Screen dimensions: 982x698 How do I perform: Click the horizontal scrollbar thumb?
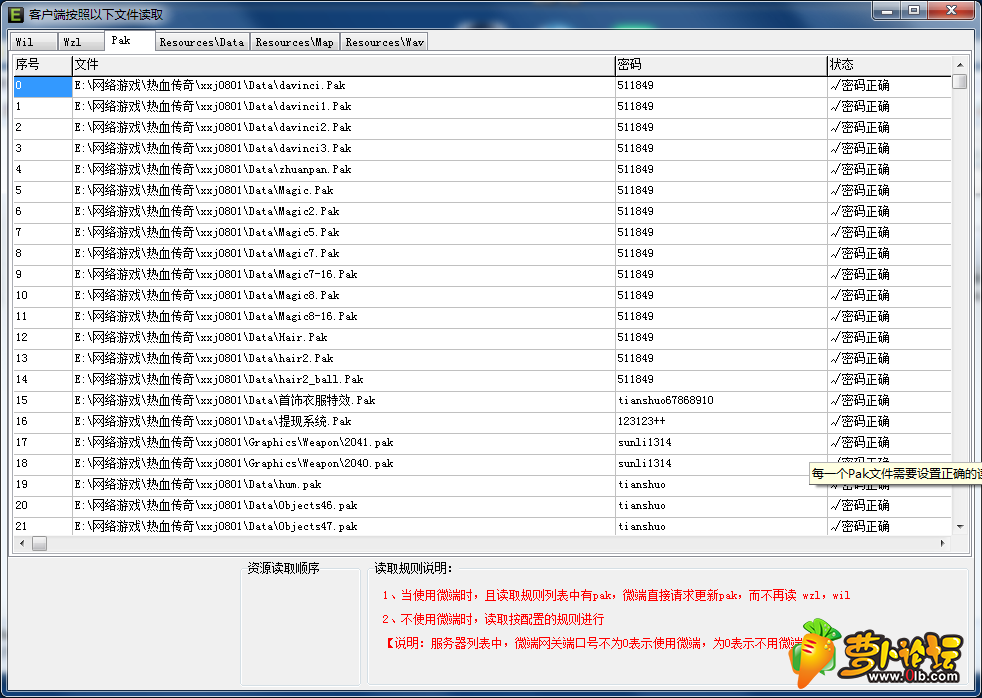pos(39,543)
